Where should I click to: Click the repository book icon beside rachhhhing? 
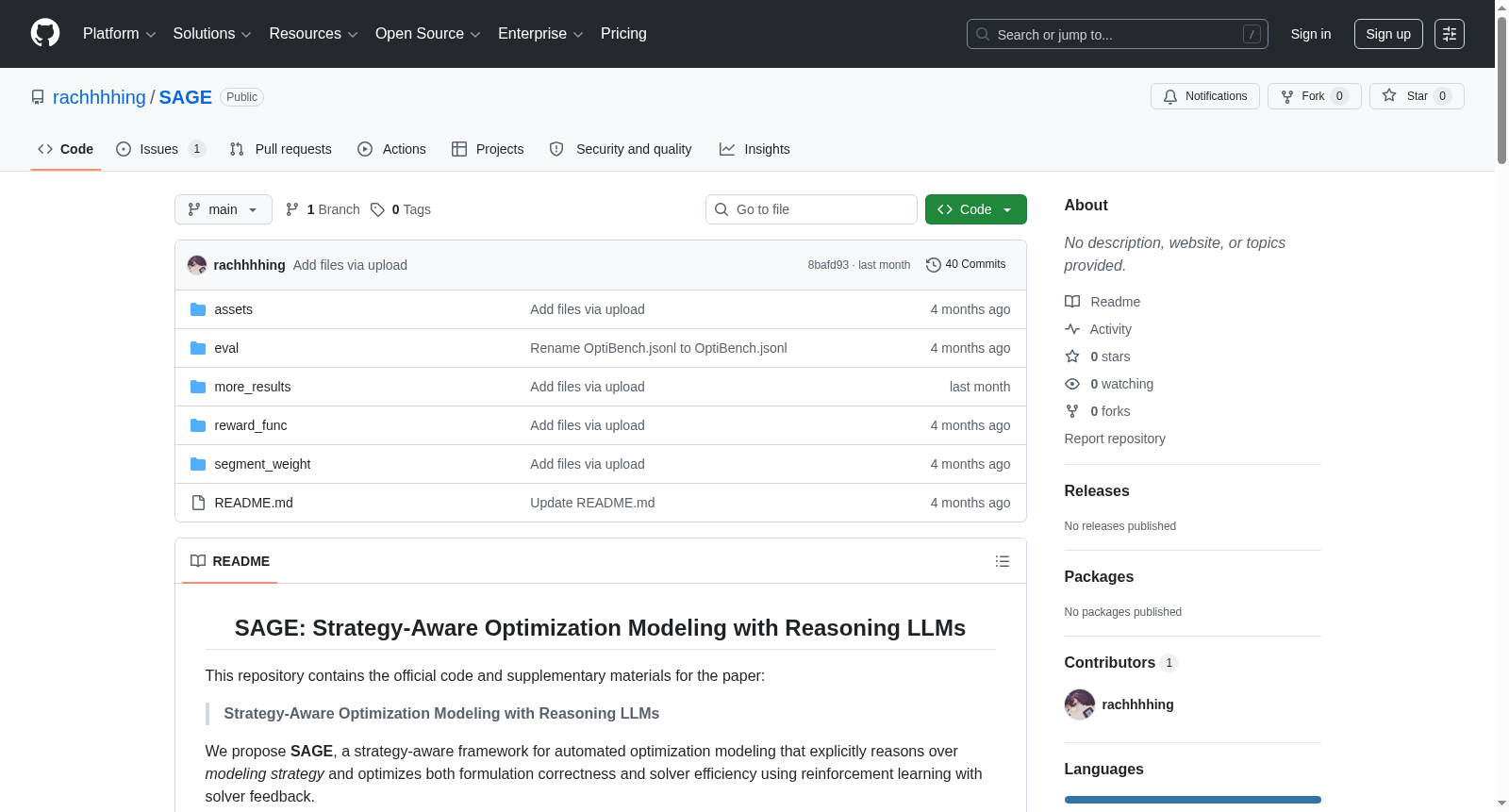coord(38,97)
